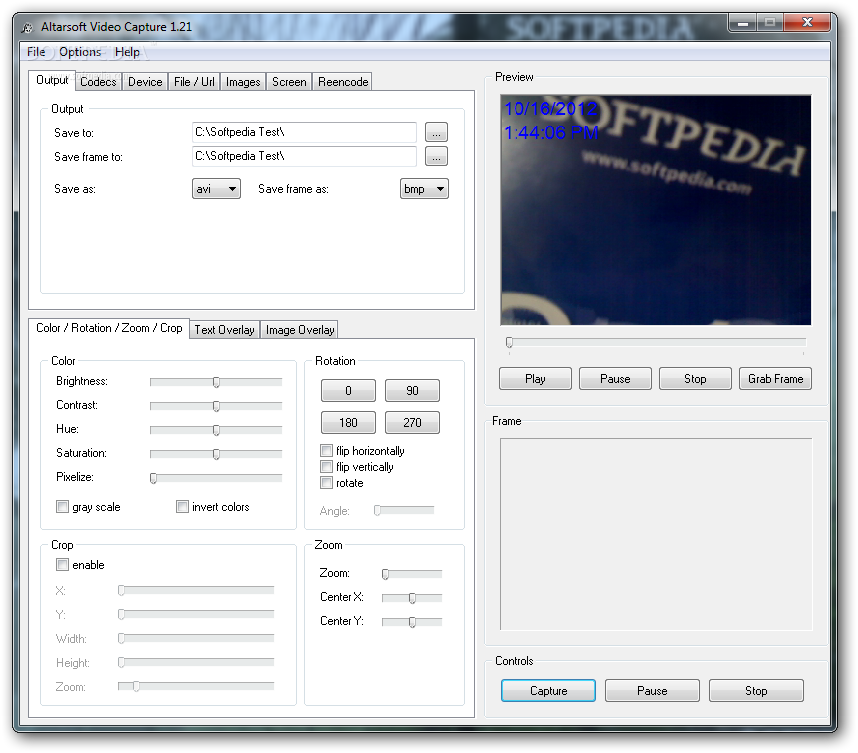
Task: Browse for Save to folder
Action: (x=436, y=132)
